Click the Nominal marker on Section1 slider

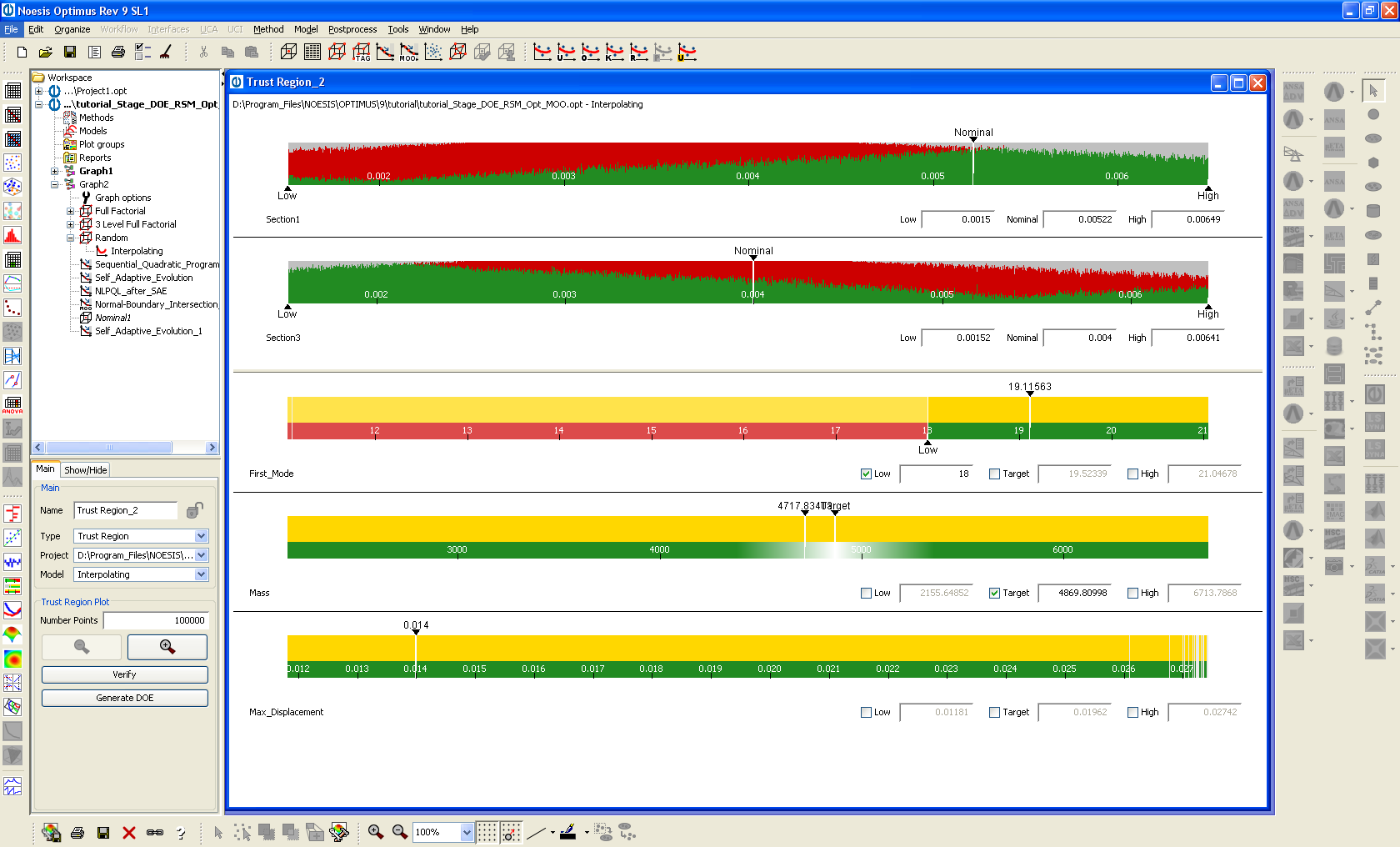coord(972,148)
